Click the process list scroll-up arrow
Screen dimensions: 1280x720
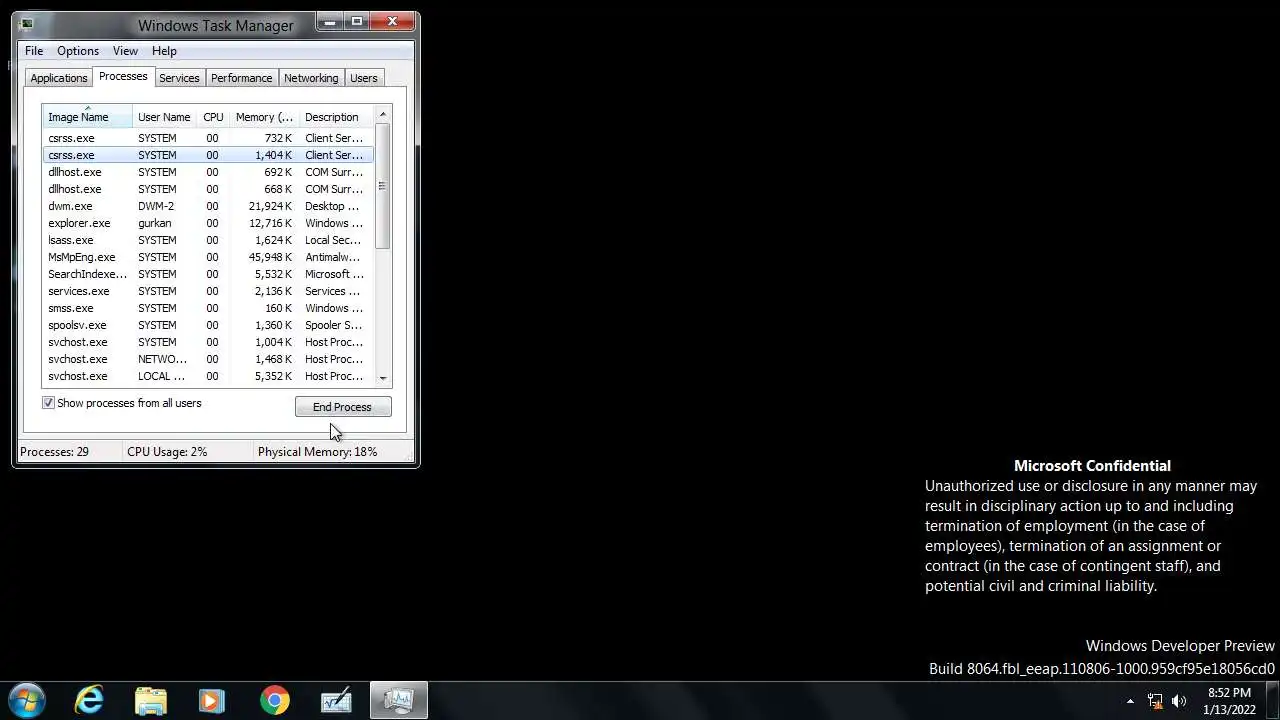[382, 115]
